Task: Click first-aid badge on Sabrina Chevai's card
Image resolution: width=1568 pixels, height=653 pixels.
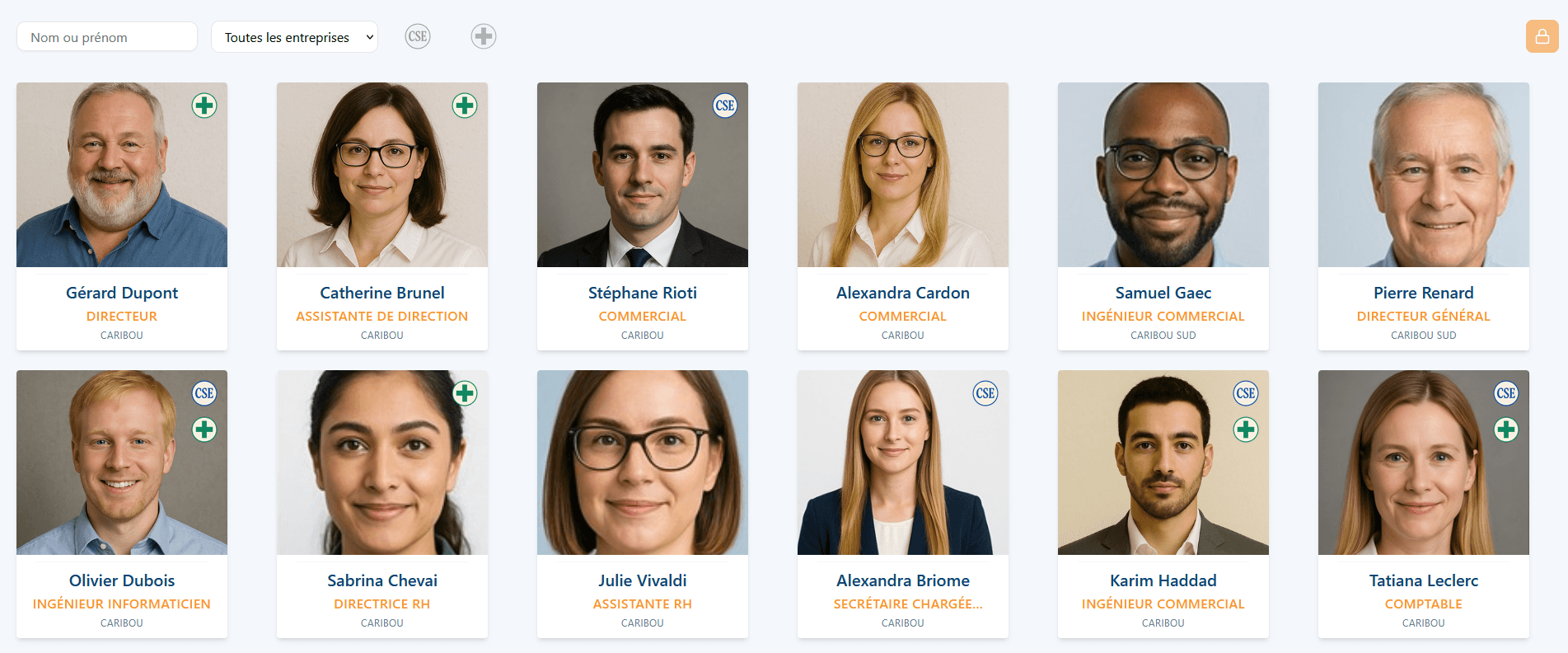Action: (465, 393)
